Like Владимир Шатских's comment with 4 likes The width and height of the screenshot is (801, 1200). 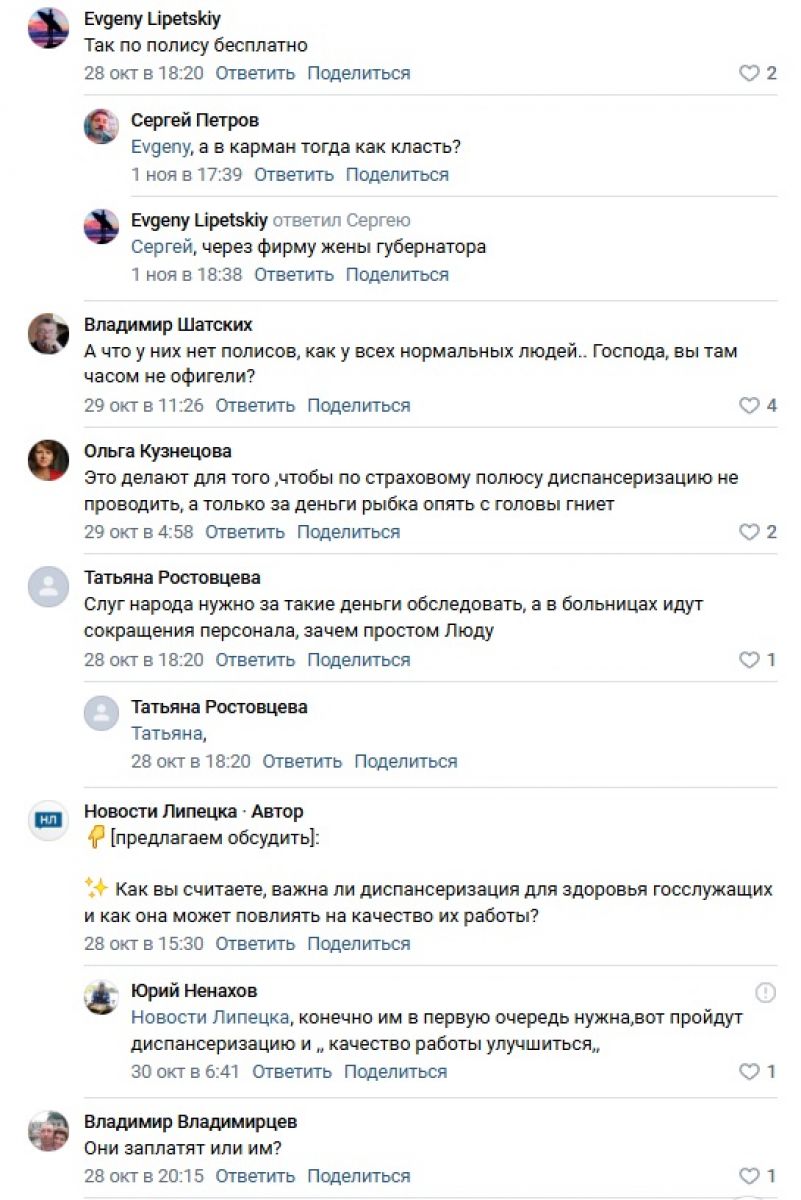(749, 405)
